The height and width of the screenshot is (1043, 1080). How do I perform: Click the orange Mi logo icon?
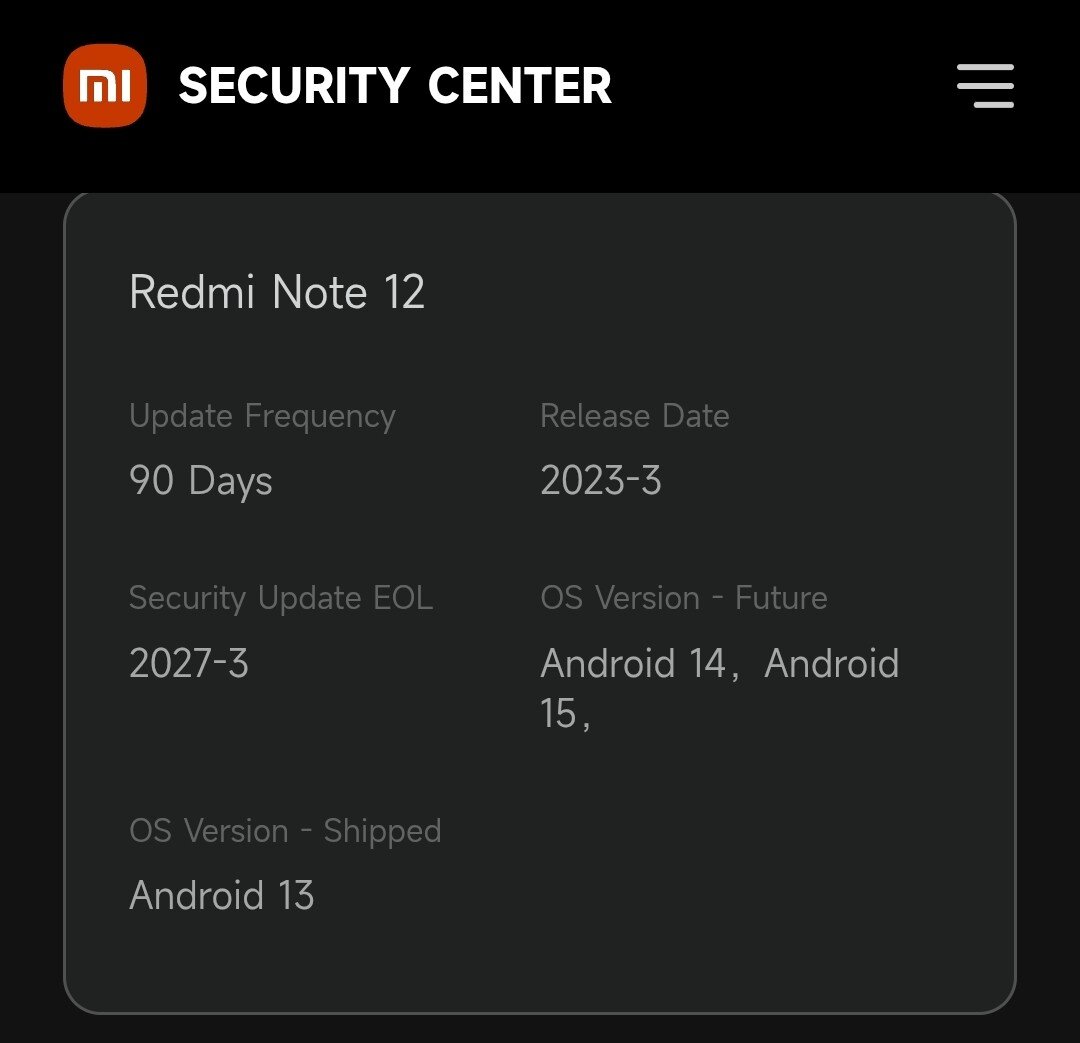tap(105, 85)
